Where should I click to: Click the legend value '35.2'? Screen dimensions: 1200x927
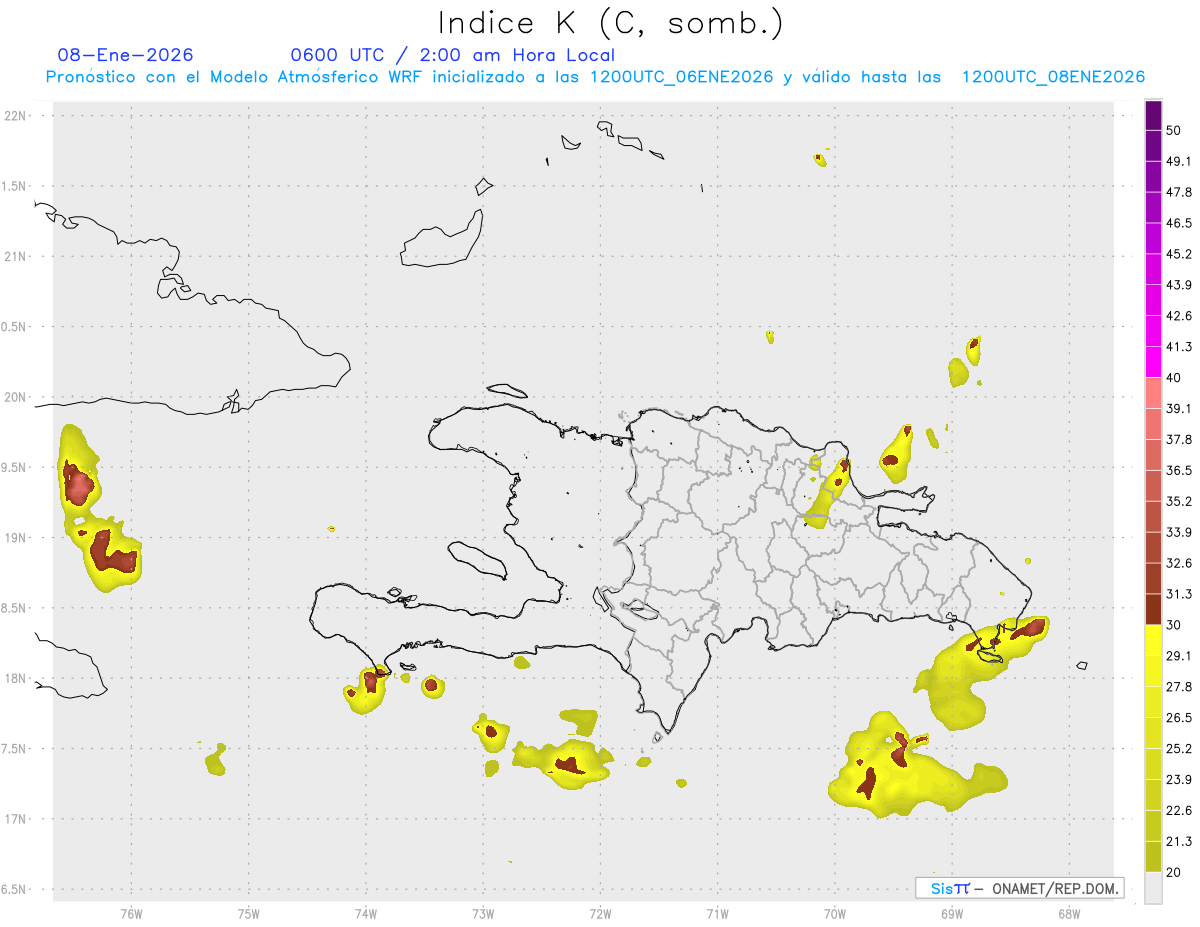point(1179,501)
